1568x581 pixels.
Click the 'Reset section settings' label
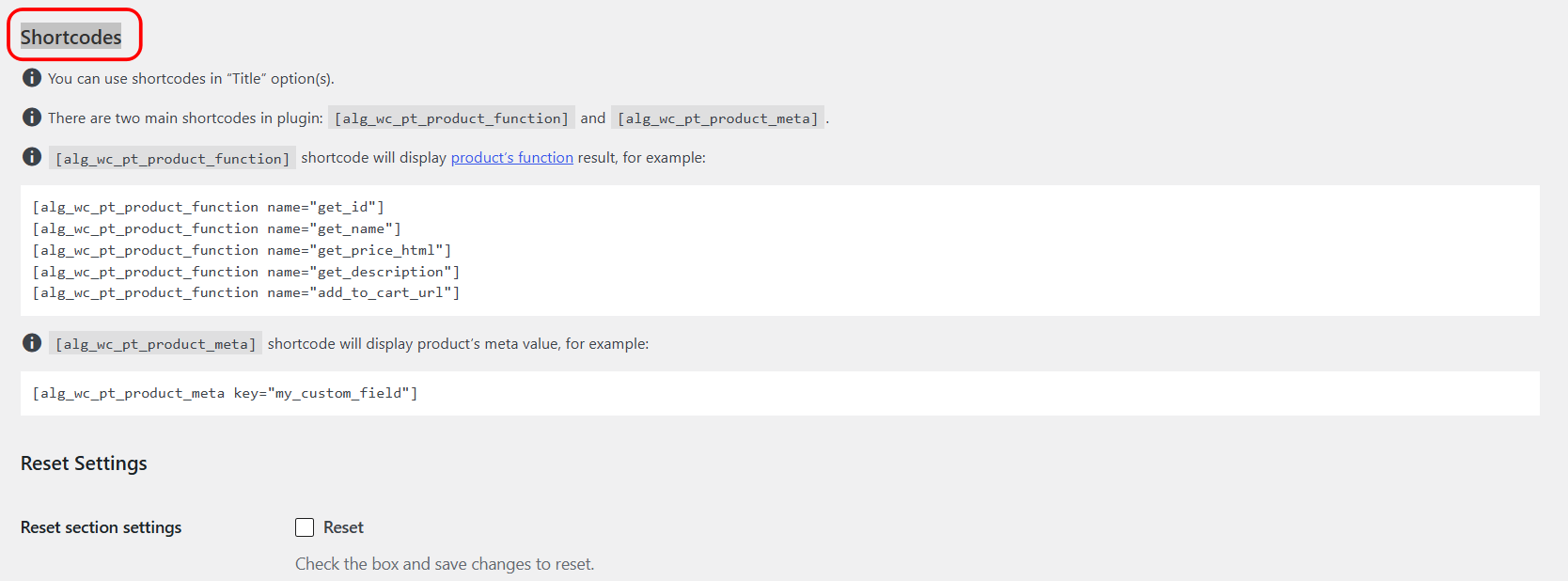point(101,527)
